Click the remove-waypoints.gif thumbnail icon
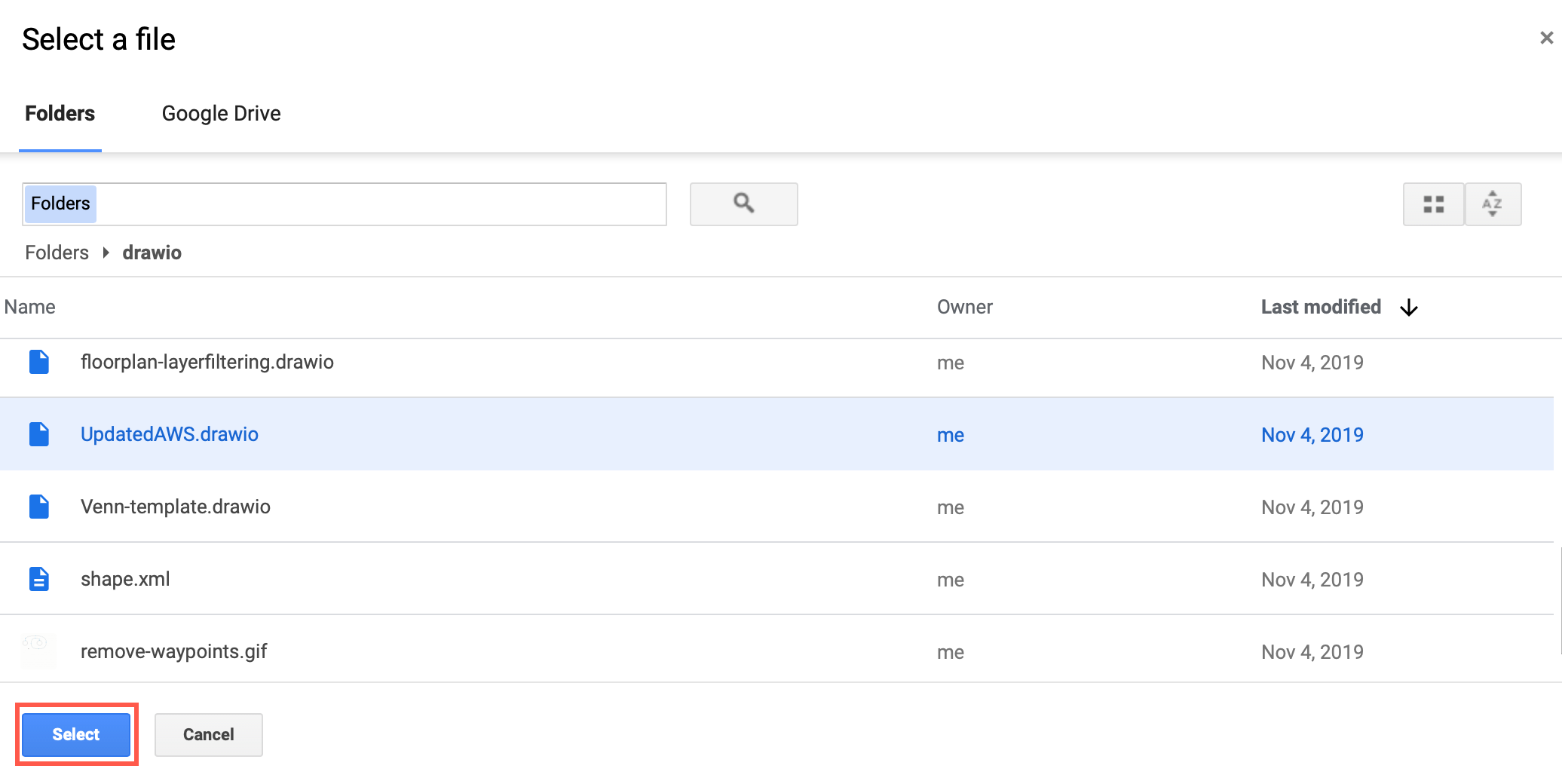The image size is (1562, 784). click(39, 650)
